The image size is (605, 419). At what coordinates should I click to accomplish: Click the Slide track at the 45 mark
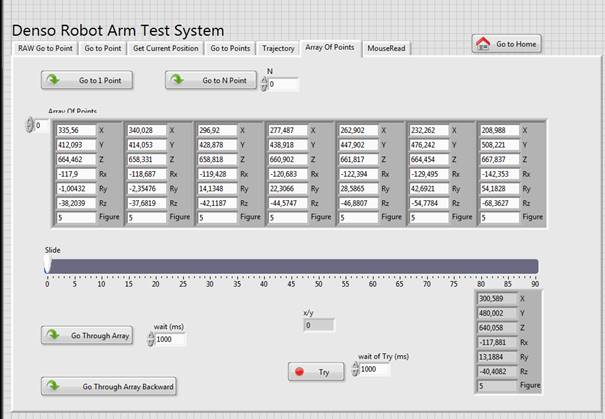pyautogui.click(x=291, y=266)
